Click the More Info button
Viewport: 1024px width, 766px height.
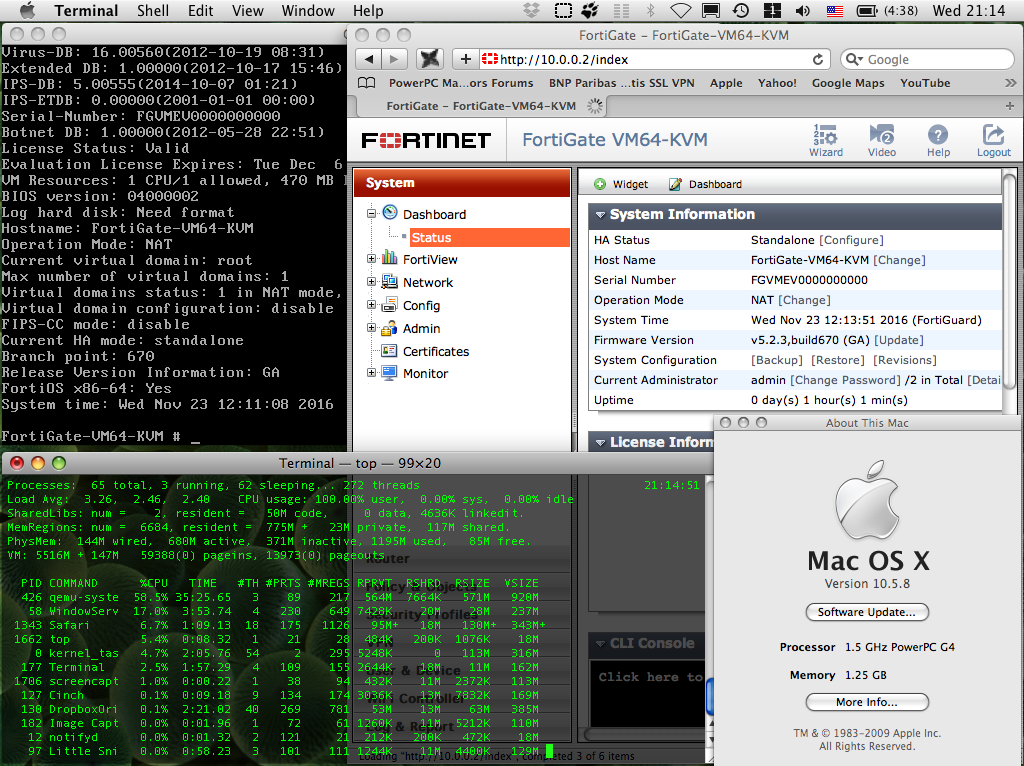pyautogui.click(x=867, y=702)
